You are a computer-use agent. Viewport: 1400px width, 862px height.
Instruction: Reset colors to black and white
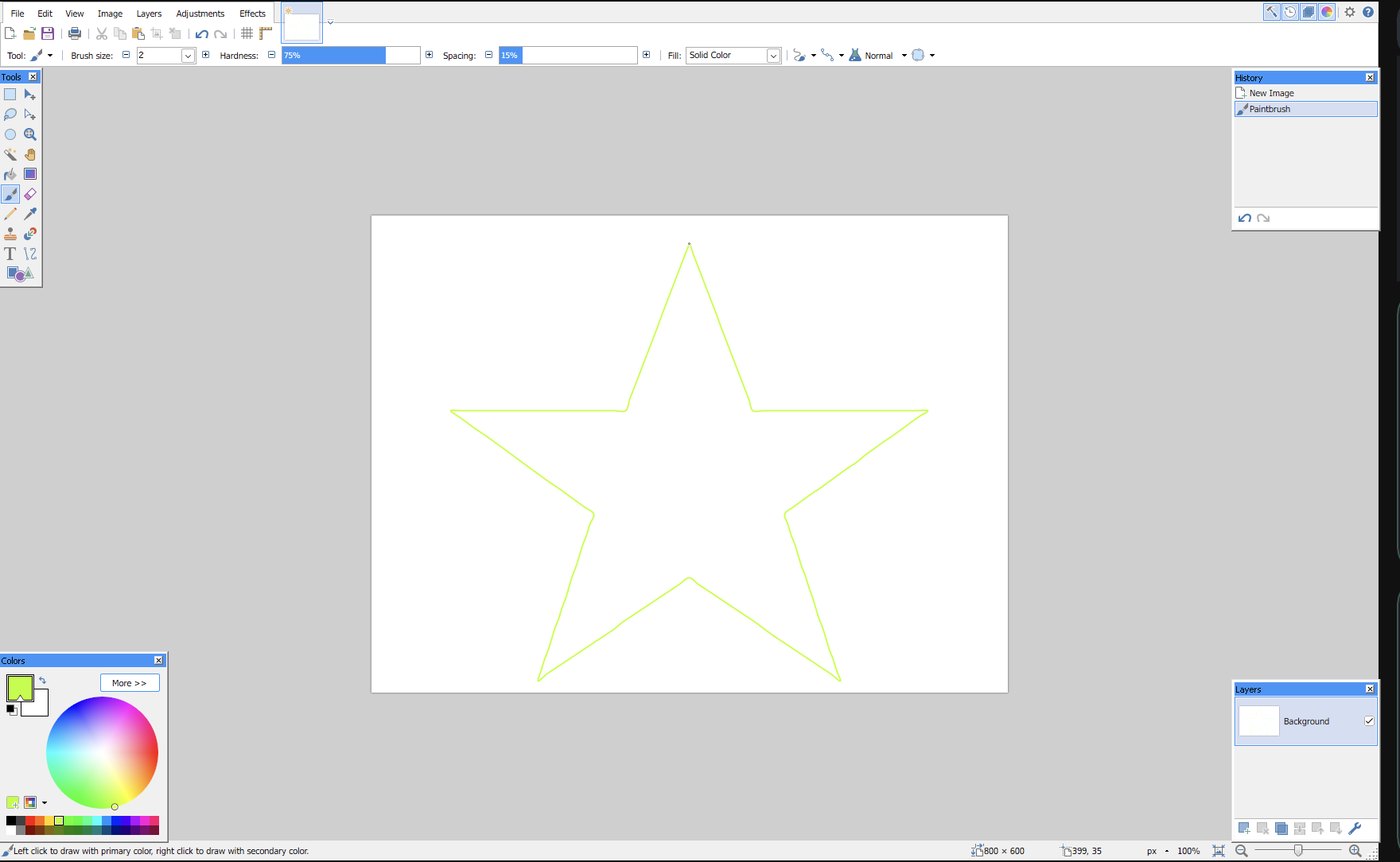click(x=11, y=709)
